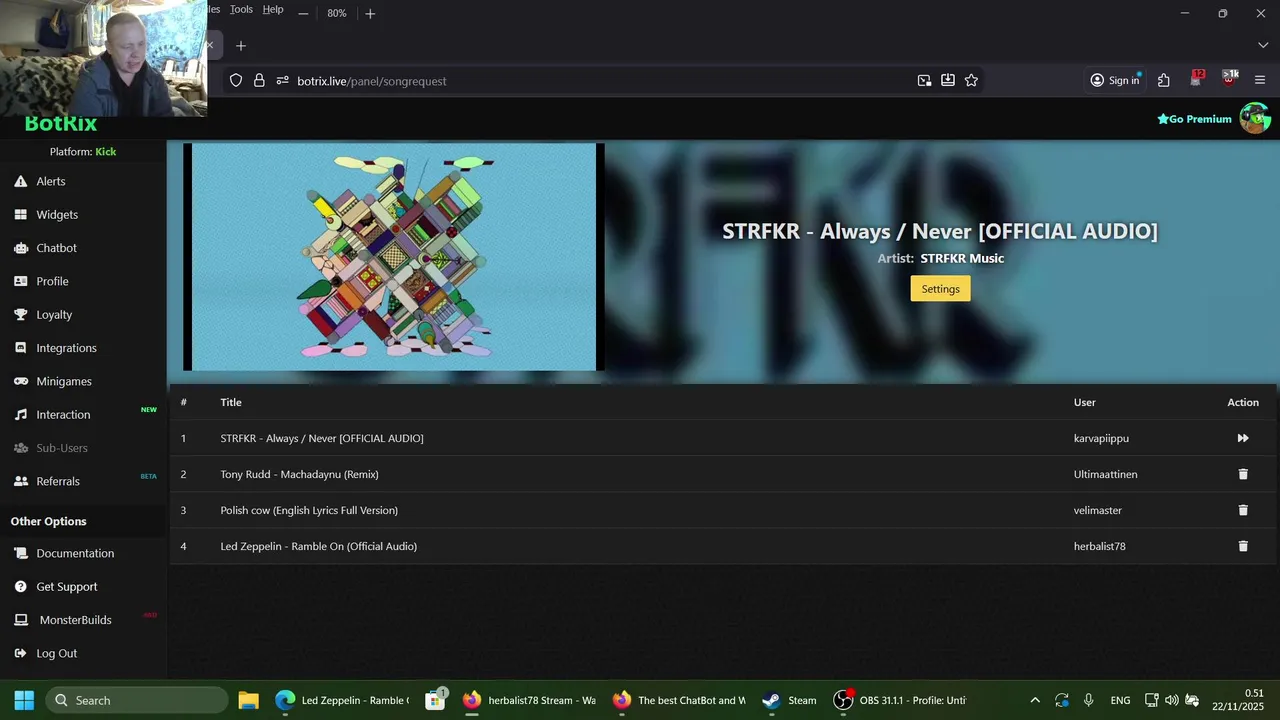Screen dimensions: 1280x720
Task: Select user karvapiippu in queue
Action: [1101, 438]
